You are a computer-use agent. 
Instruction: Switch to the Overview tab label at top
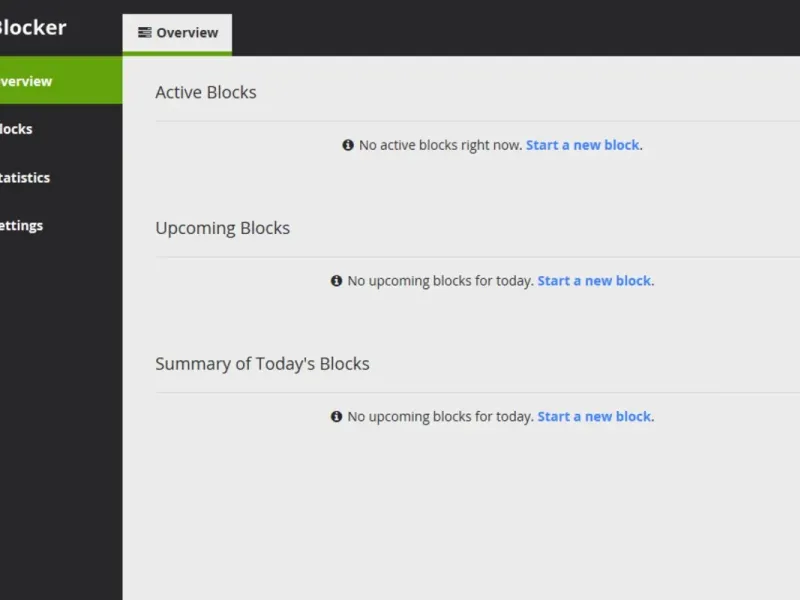(x=187, y=33)
